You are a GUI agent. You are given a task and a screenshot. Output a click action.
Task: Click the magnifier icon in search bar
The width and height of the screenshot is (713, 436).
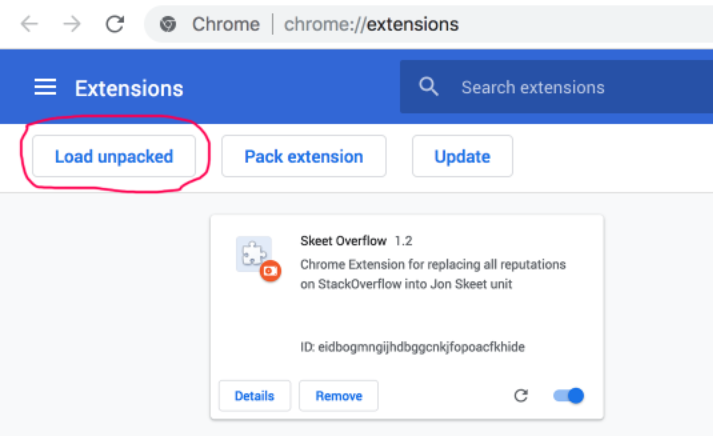point(429,86)
